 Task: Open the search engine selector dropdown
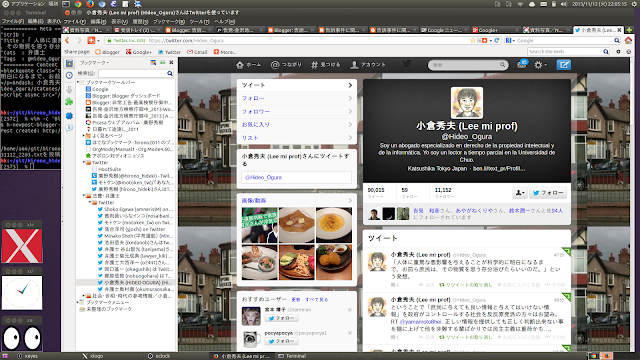point(510,40)
